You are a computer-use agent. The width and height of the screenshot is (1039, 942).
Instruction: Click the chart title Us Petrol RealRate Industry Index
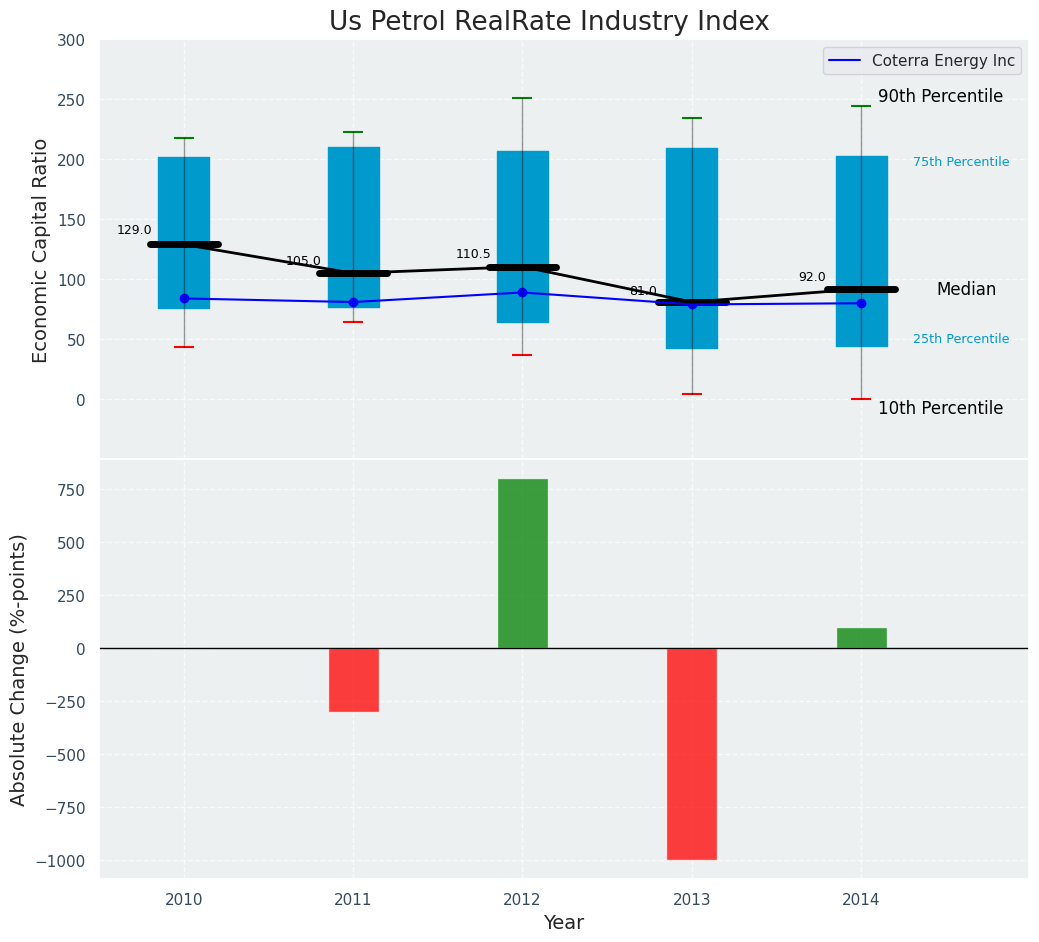click(x=549, y=22)
